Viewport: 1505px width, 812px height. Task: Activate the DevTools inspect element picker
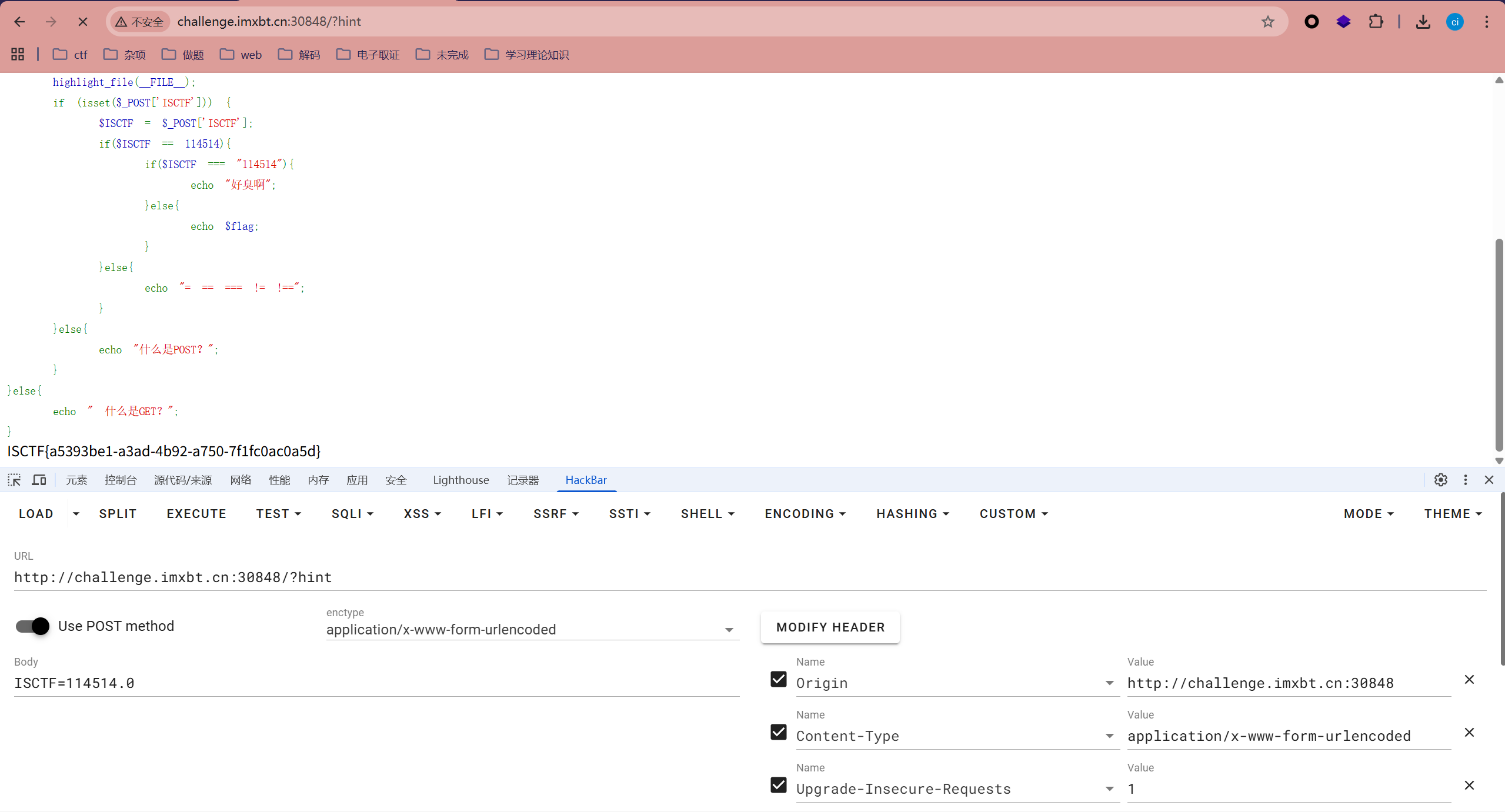pyautogui.click(x=14, y=480)
